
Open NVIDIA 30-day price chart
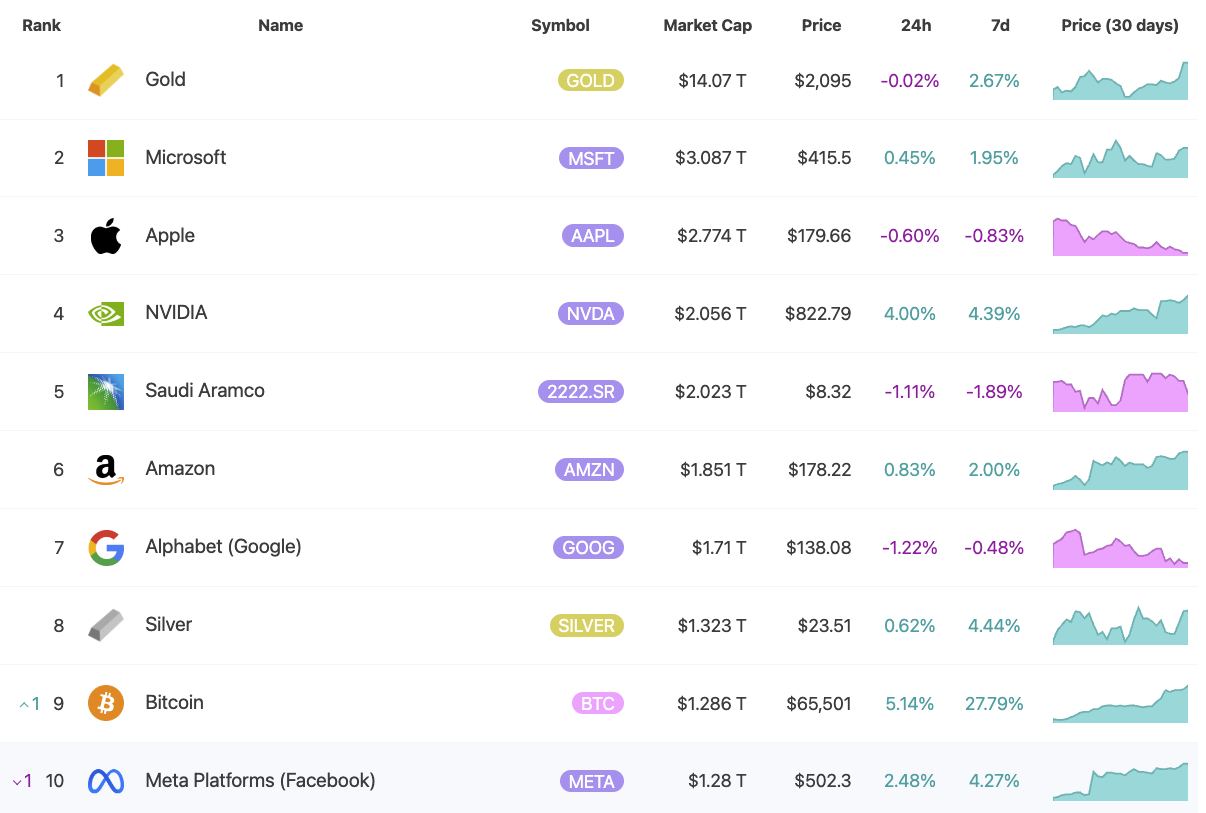(x=1120, y=314)
